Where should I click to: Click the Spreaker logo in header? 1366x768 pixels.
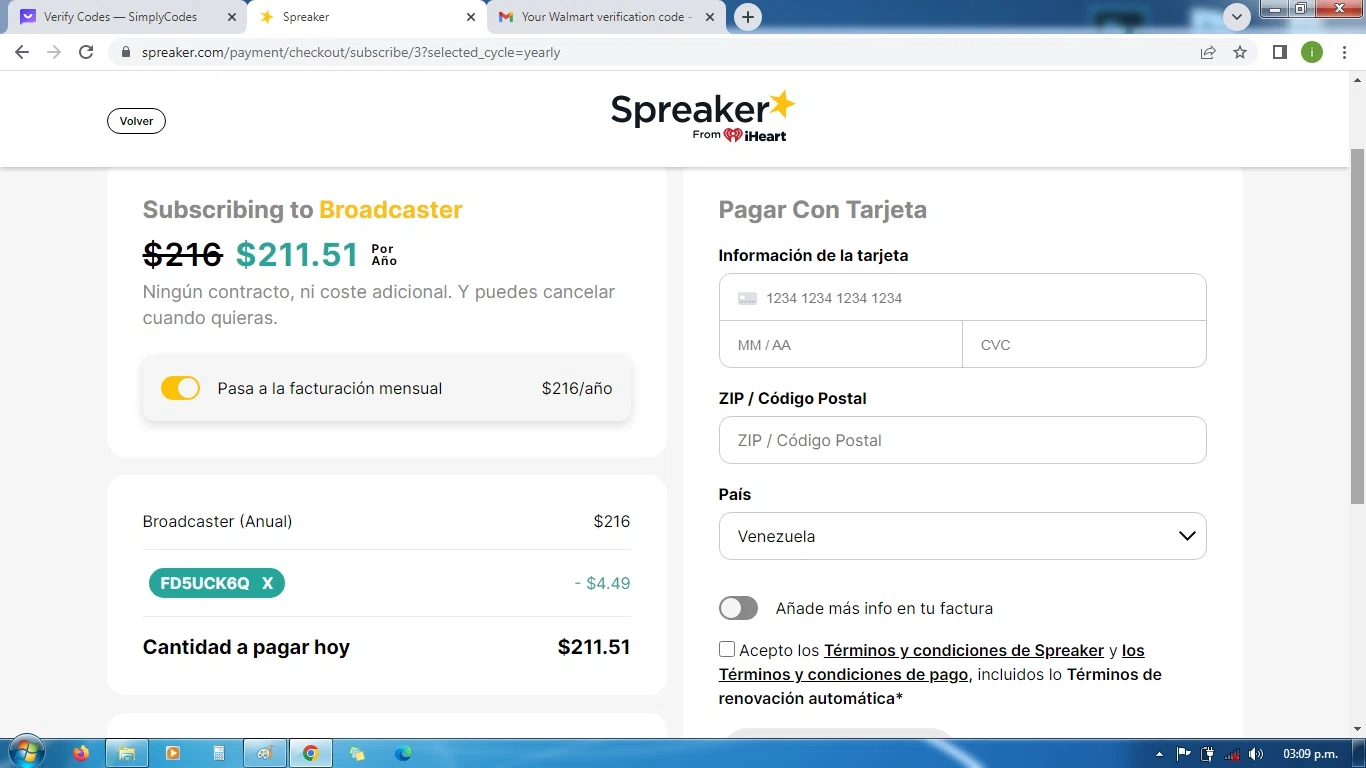703,117
